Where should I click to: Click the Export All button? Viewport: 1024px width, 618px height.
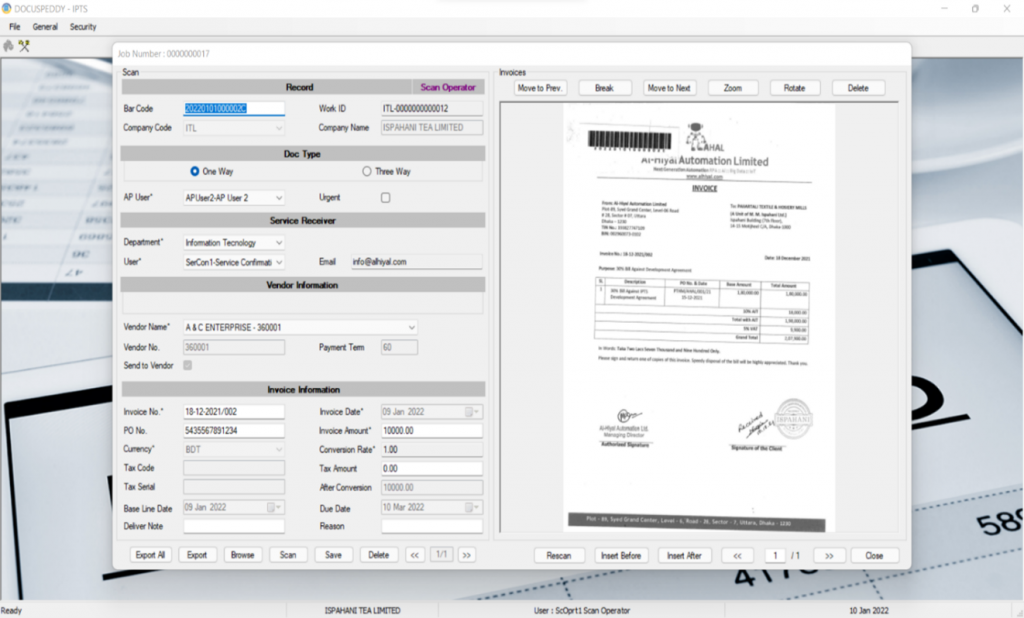(x=151, y=554)
